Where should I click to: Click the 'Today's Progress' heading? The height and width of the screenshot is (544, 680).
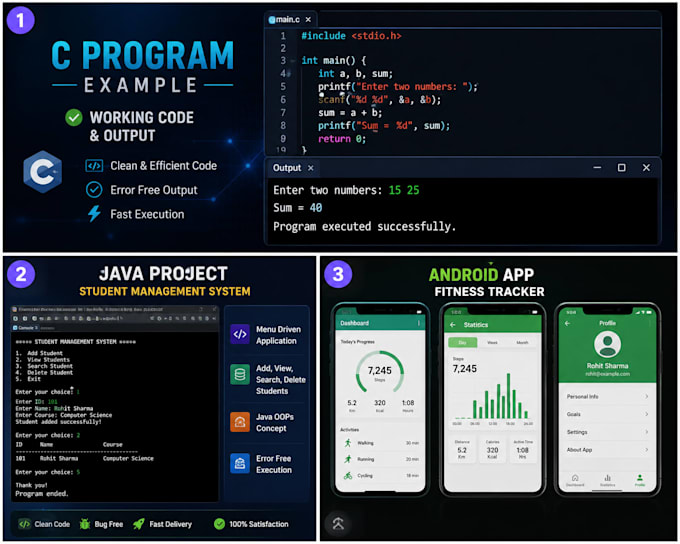pyautogui.click(x=357, y=342)
